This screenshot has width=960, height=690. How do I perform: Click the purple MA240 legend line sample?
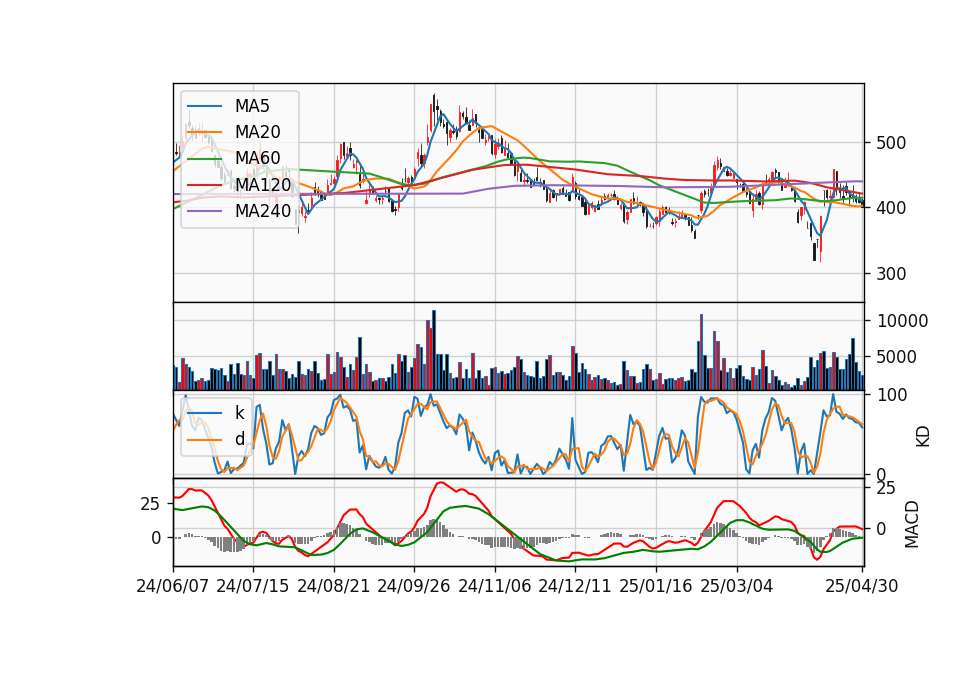[204, 211]
